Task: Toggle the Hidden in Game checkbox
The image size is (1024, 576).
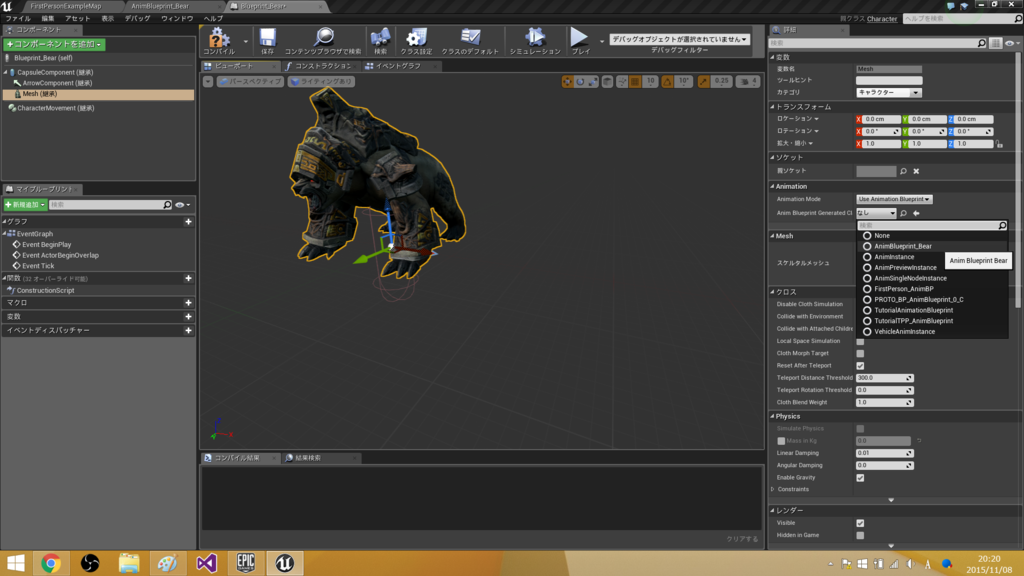Action: pyautogui.click(x=860, y=536)
